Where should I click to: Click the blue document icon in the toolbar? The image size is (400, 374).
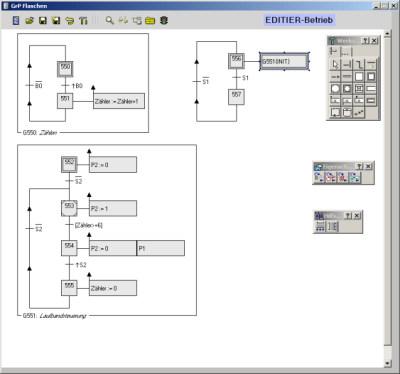pos(16,21)
